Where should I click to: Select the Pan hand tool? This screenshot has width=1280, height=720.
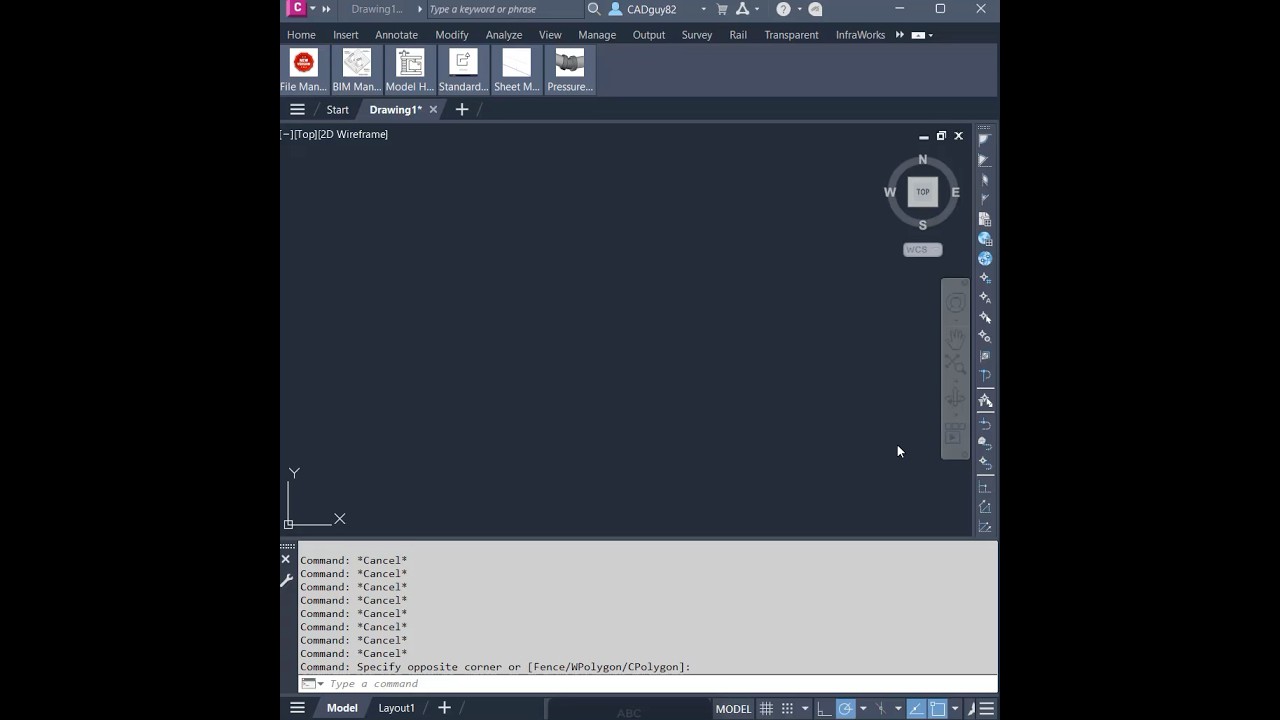coord(956,337)
